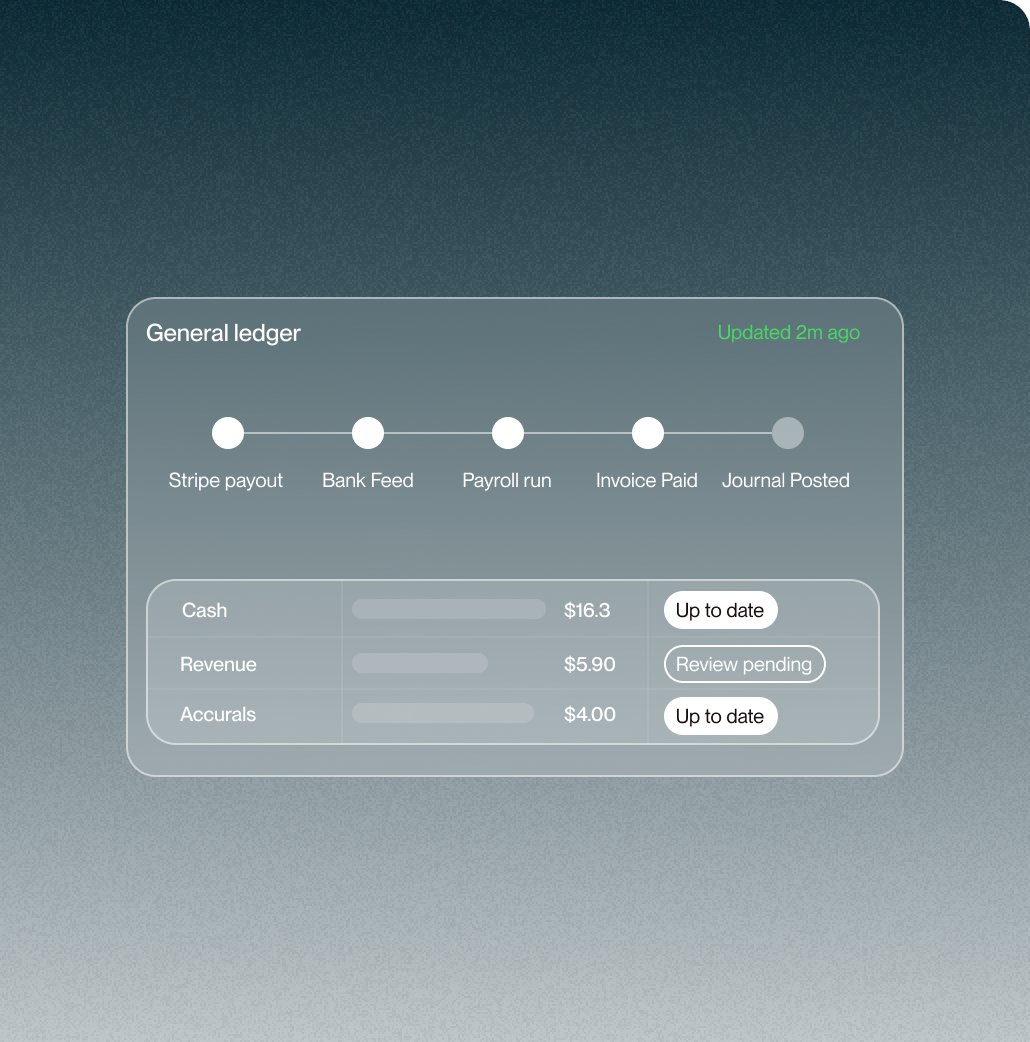Select the Bank Feed step circle

[x=367, y=433]
